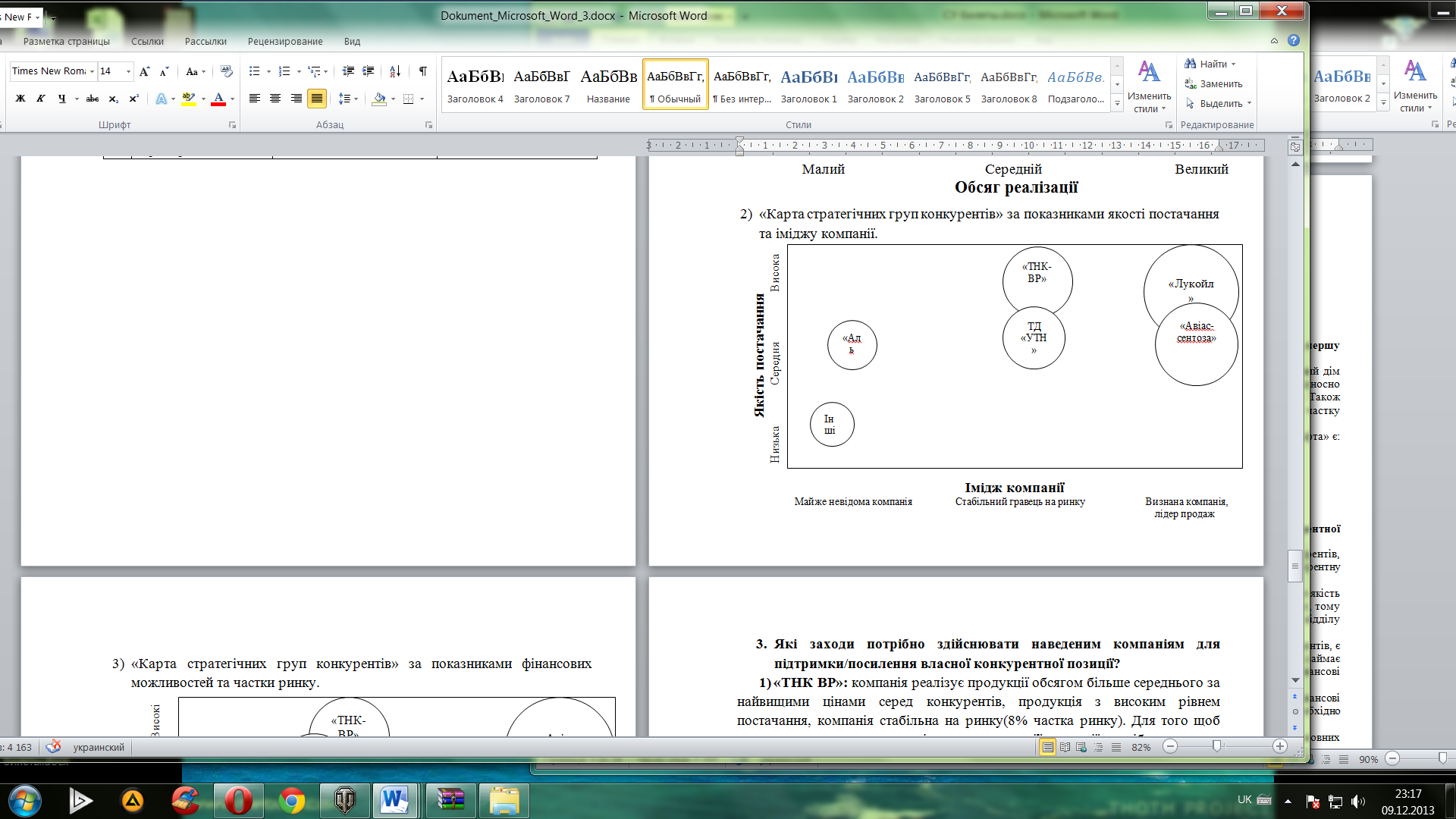Screen dimensions: 1456x819
Task: Open the Разметка страницы tab
Action: 67,42
